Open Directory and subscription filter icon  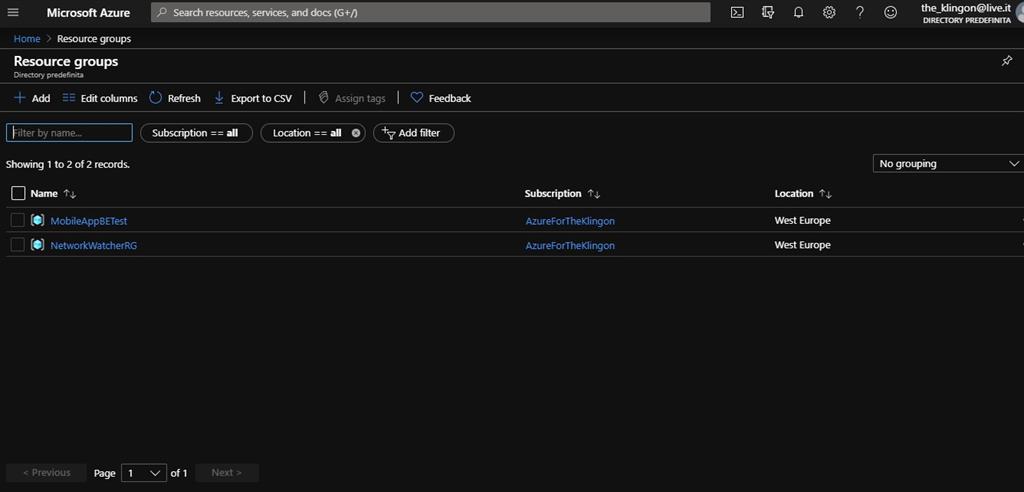click(x=768, y=12)
